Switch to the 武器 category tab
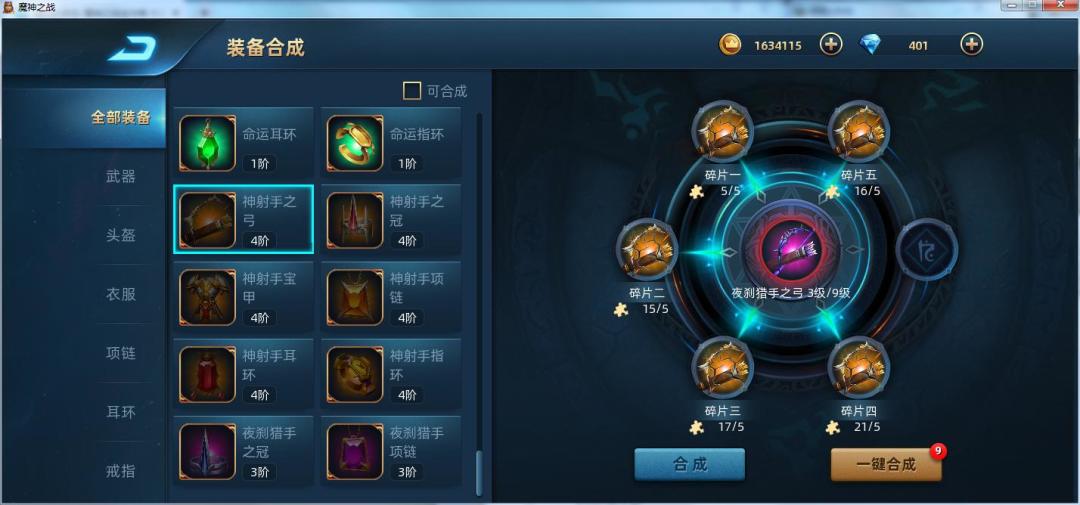 click(121, 176)
